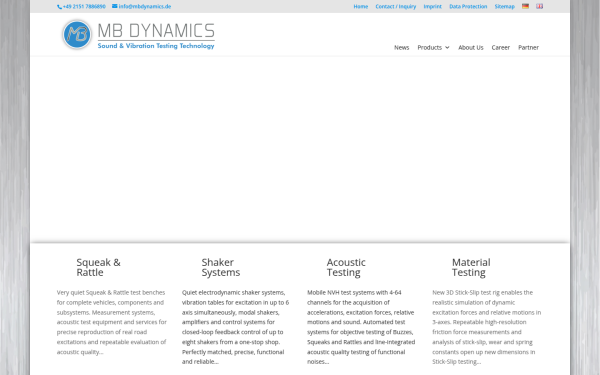
Task: Open the News menu item
Action: click(x=401, y=47)
